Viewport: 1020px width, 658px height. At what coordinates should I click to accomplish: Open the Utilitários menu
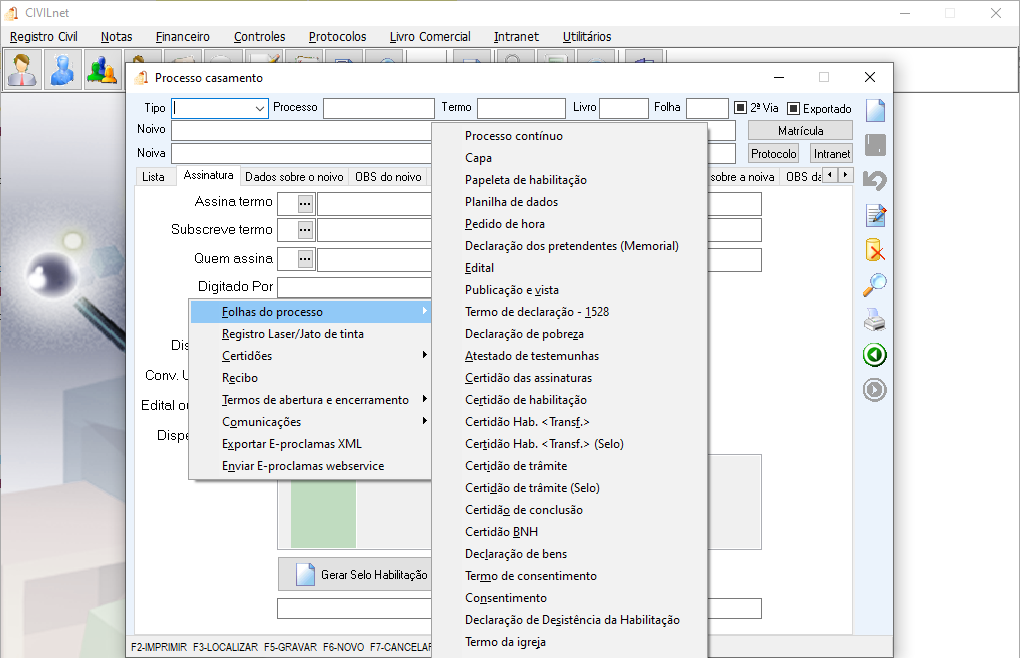tap(587, 37)
